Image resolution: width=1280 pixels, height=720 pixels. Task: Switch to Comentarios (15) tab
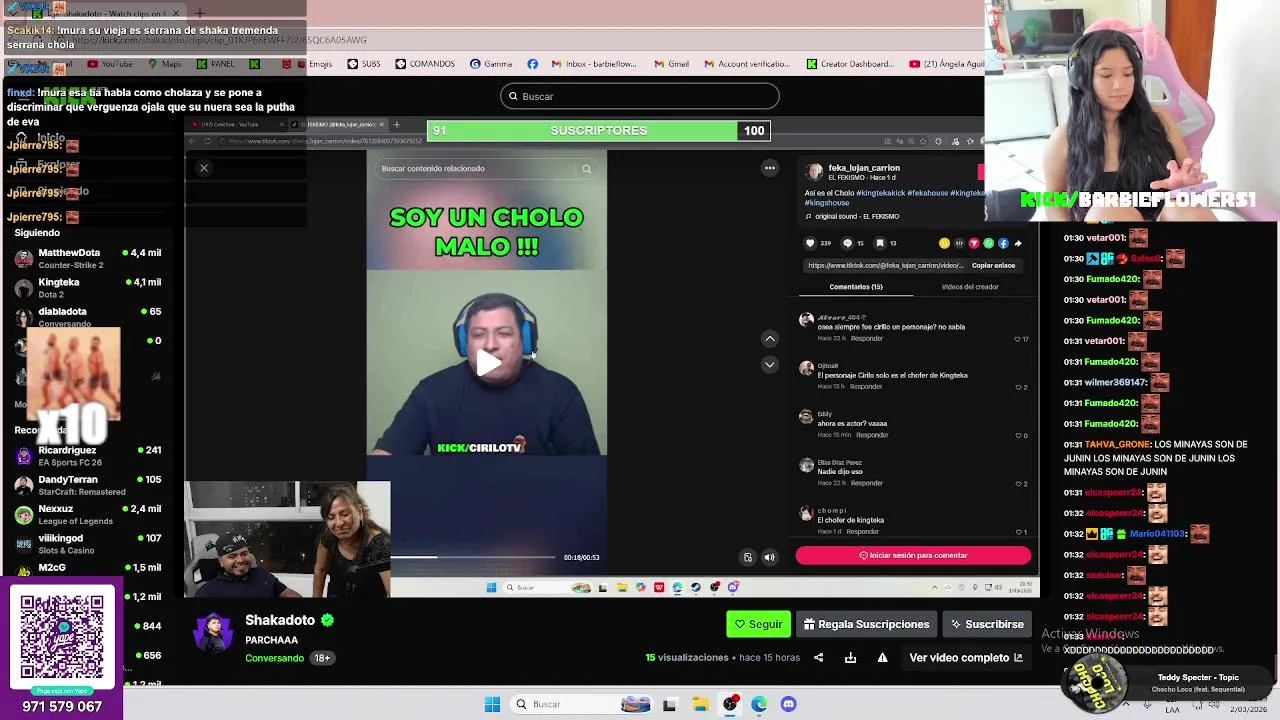pos(856,287)
